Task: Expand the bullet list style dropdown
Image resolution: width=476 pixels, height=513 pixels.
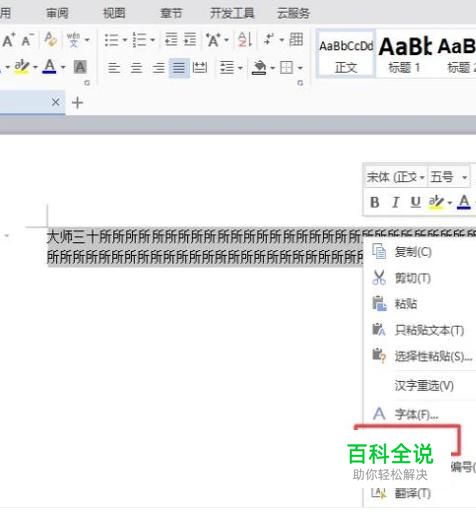Action: (125, 40)
